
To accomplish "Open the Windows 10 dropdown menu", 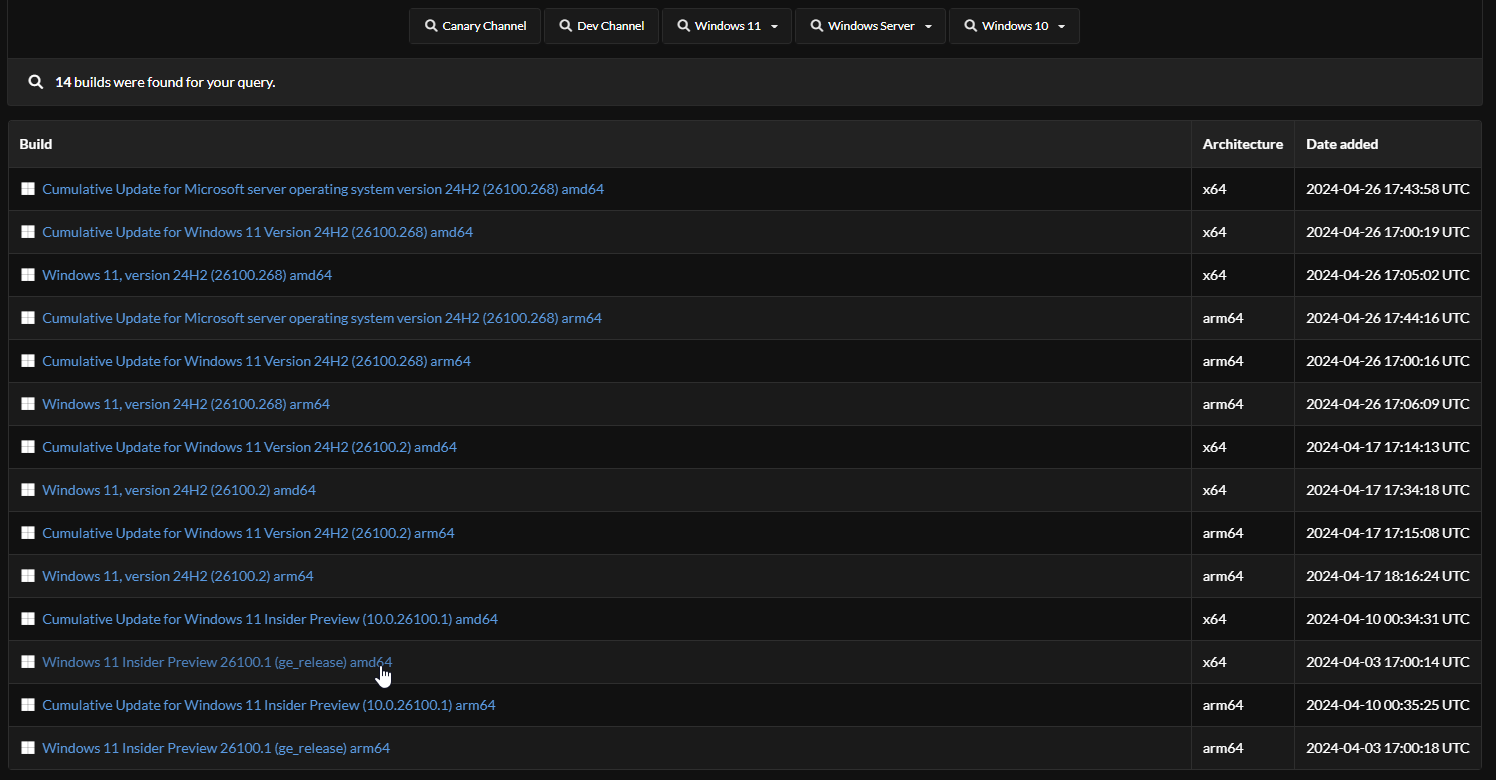I will click(x=1061, y=27).
